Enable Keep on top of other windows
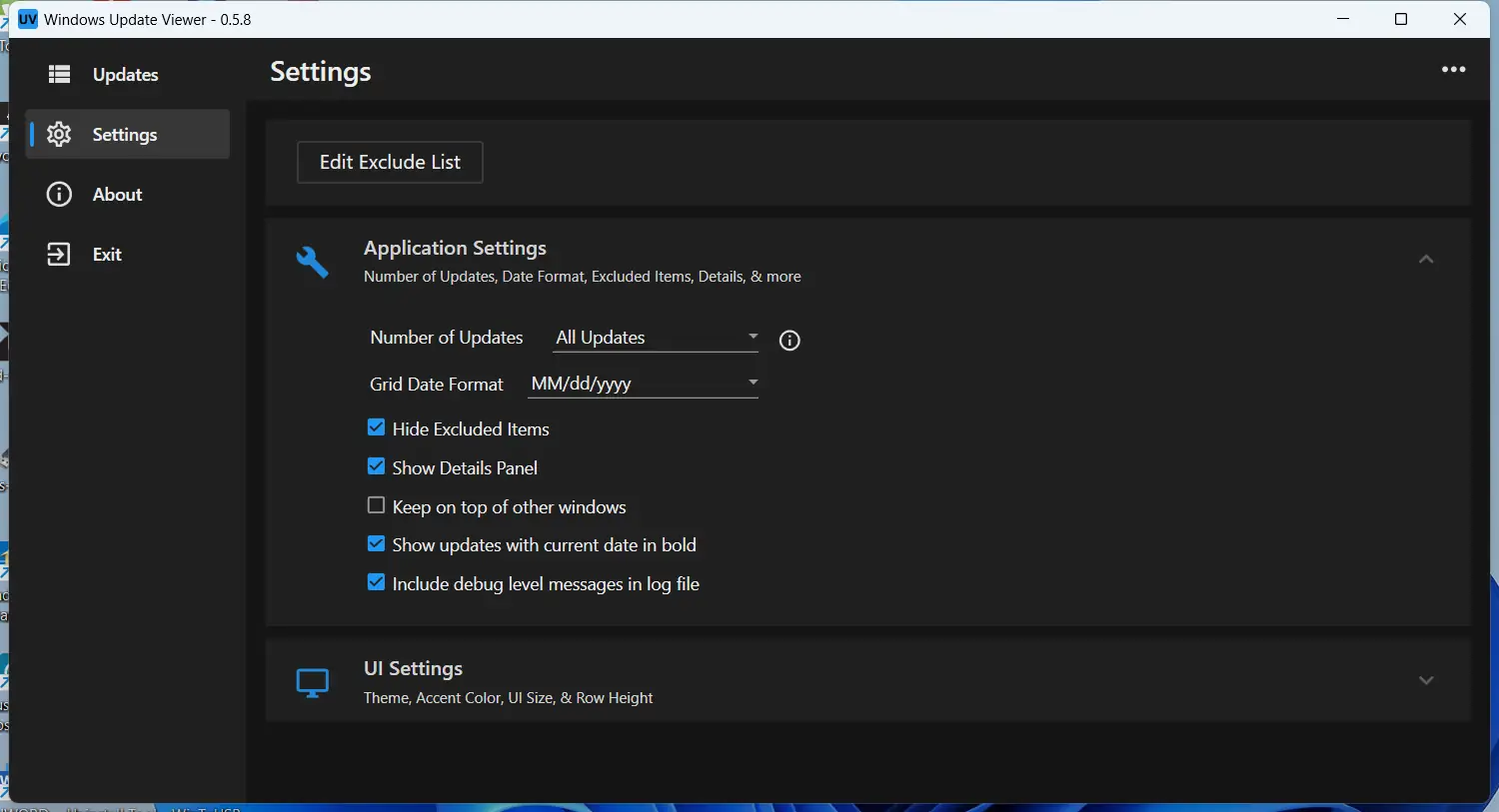The image size is (1499, 812). [376, 505]
